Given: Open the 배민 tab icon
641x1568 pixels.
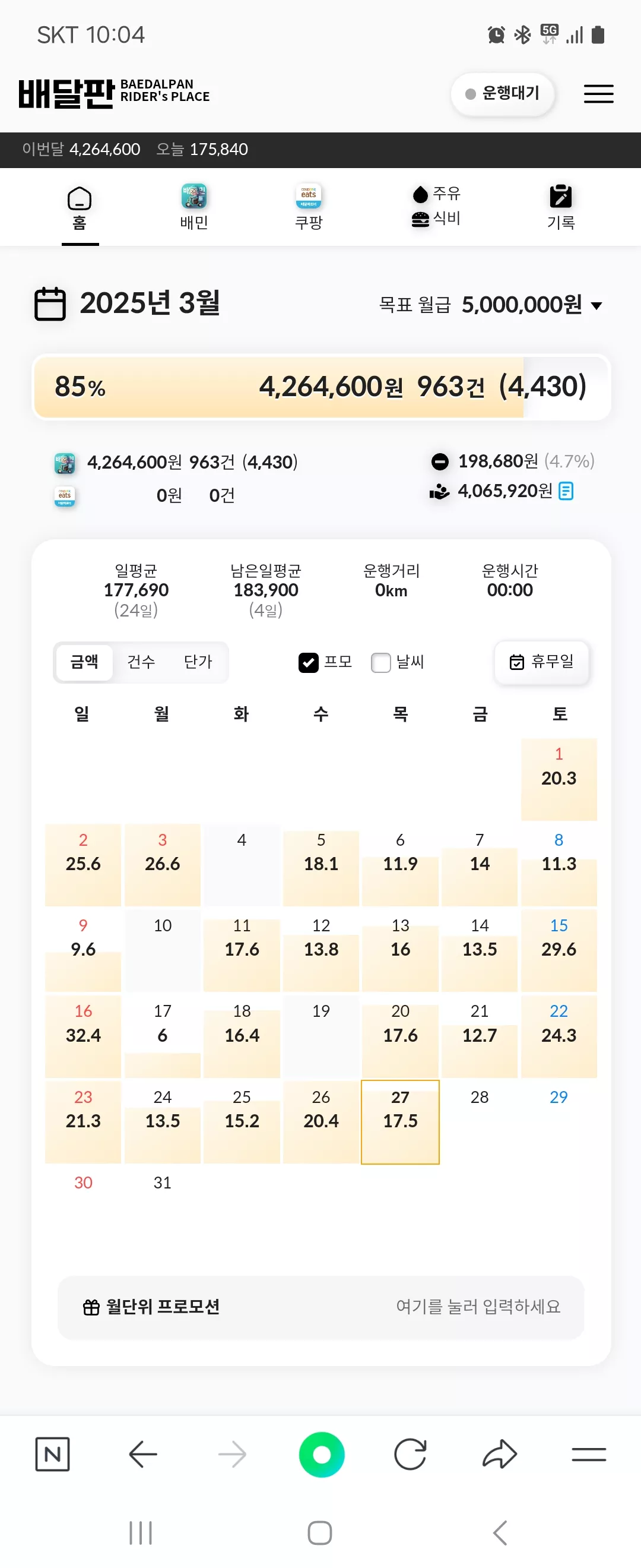Looking at the screenshot, I should 194,197.
